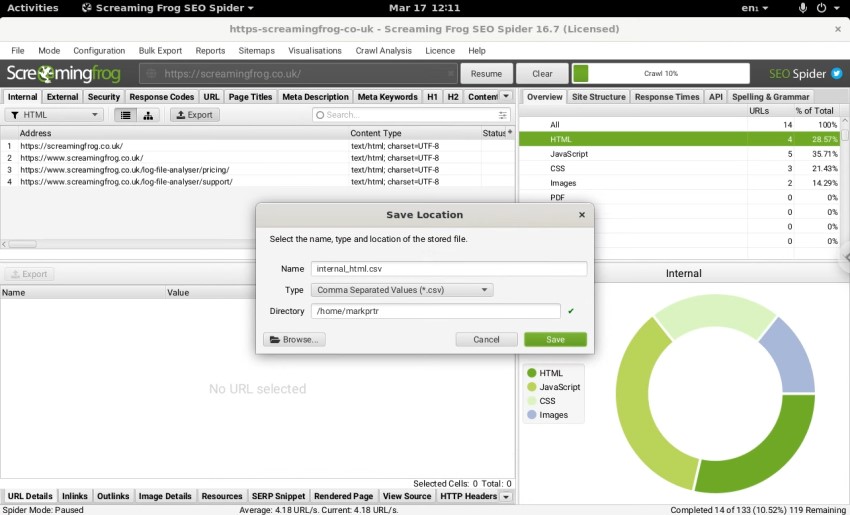Expand the hidden top tabs overflow arrow
The image size is (850, 515).
(506, 97)
